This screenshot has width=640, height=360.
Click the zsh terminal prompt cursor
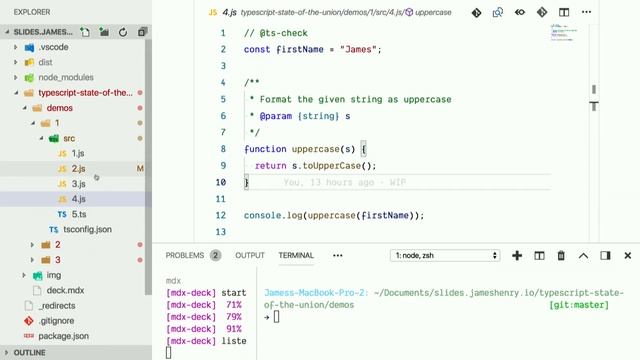[276, 316]
